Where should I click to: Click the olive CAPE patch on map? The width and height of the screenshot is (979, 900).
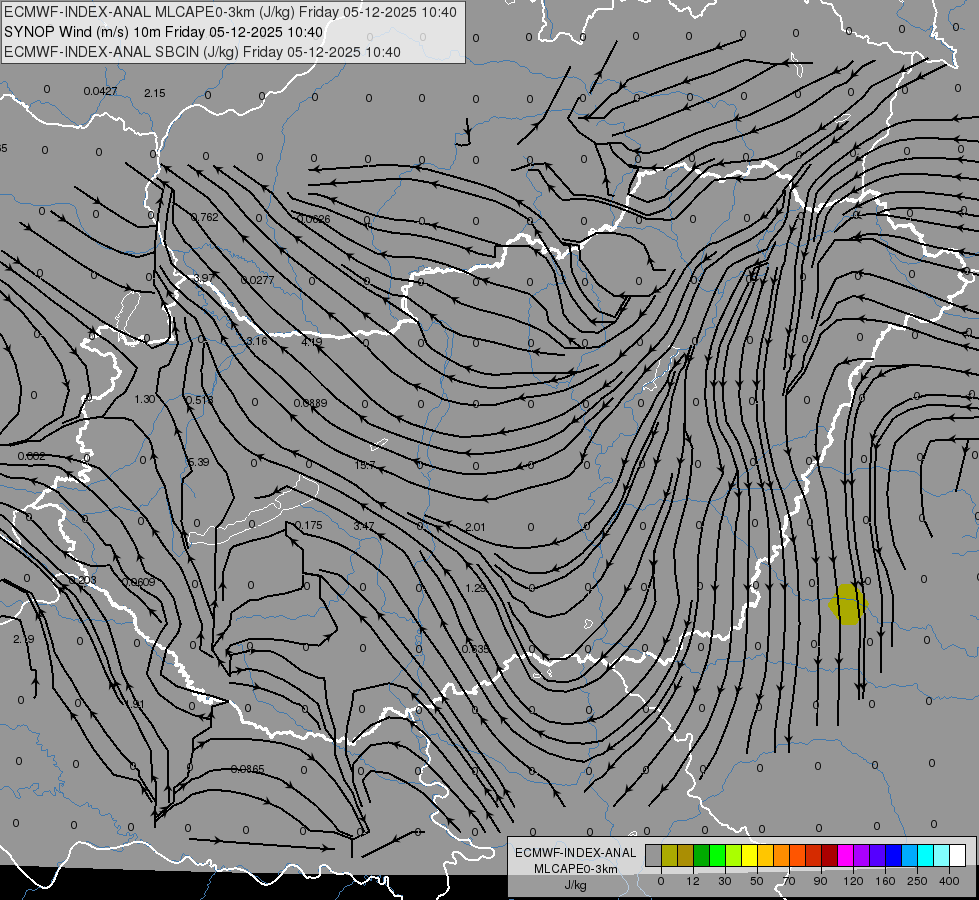click(x=848, y=604)
